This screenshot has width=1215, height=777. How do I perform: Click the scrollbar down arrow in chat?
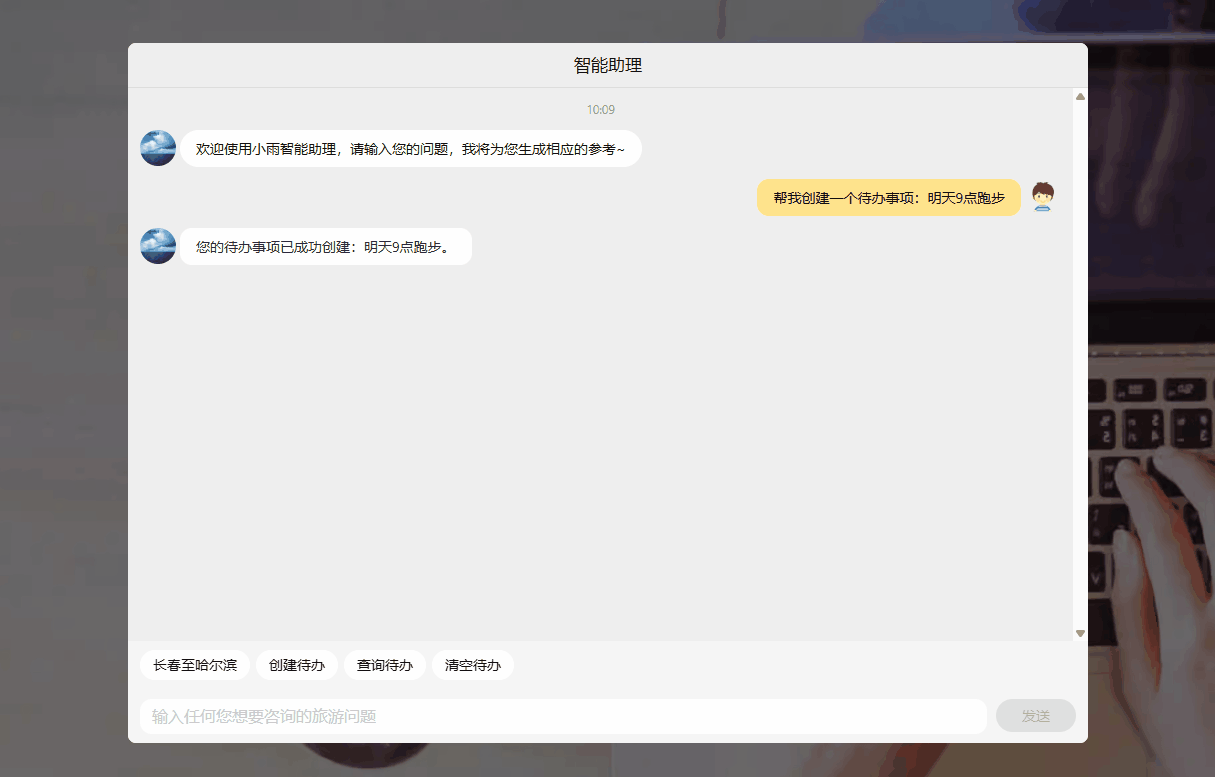click(x=1080, y=633)
